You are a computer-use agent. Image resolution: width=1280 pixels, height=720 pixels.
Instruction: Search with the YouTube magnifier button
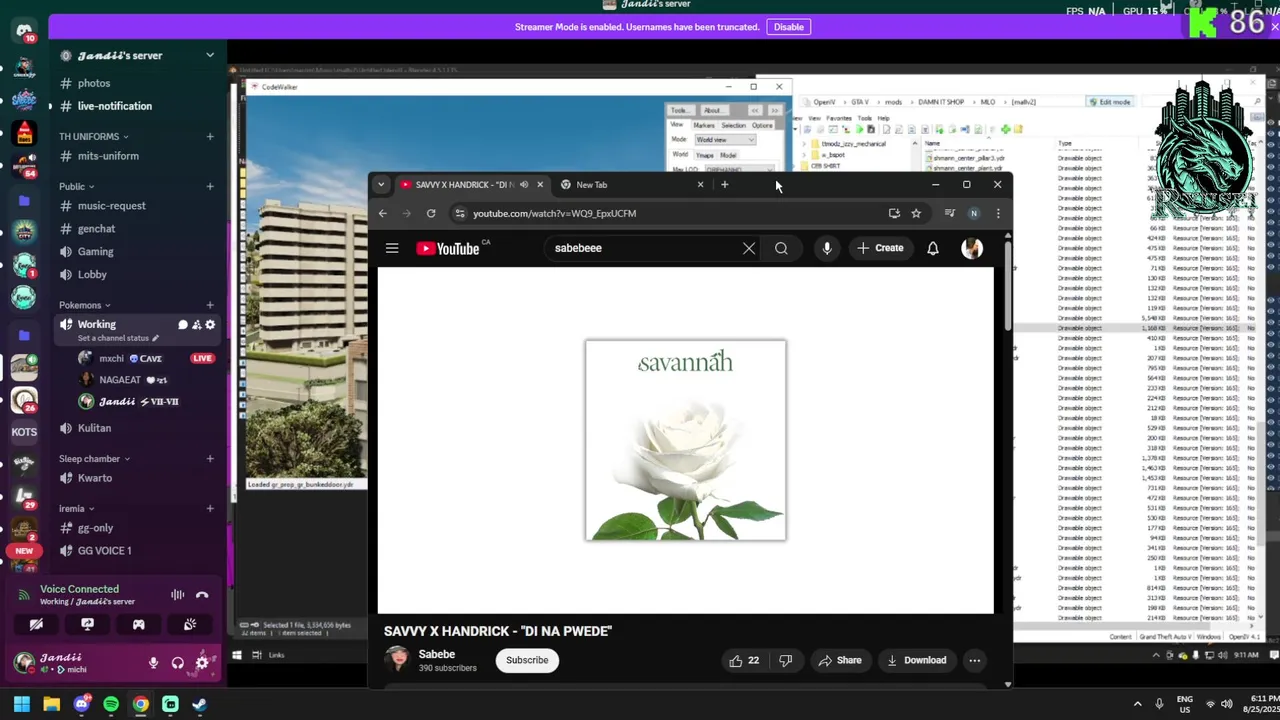click(781, 248)
